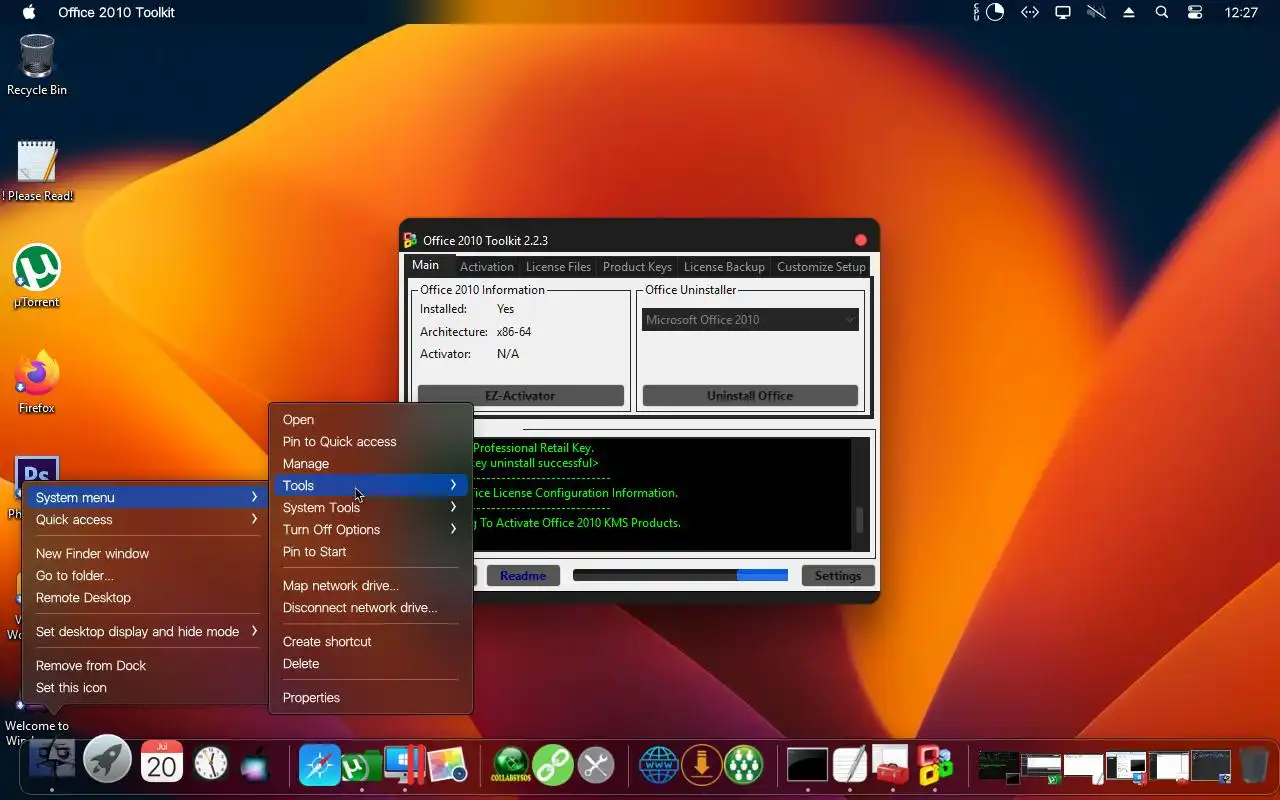
Task: Open the Recycle Bin desktop icon
Action: pyautogui.click(x=37, y=56)
